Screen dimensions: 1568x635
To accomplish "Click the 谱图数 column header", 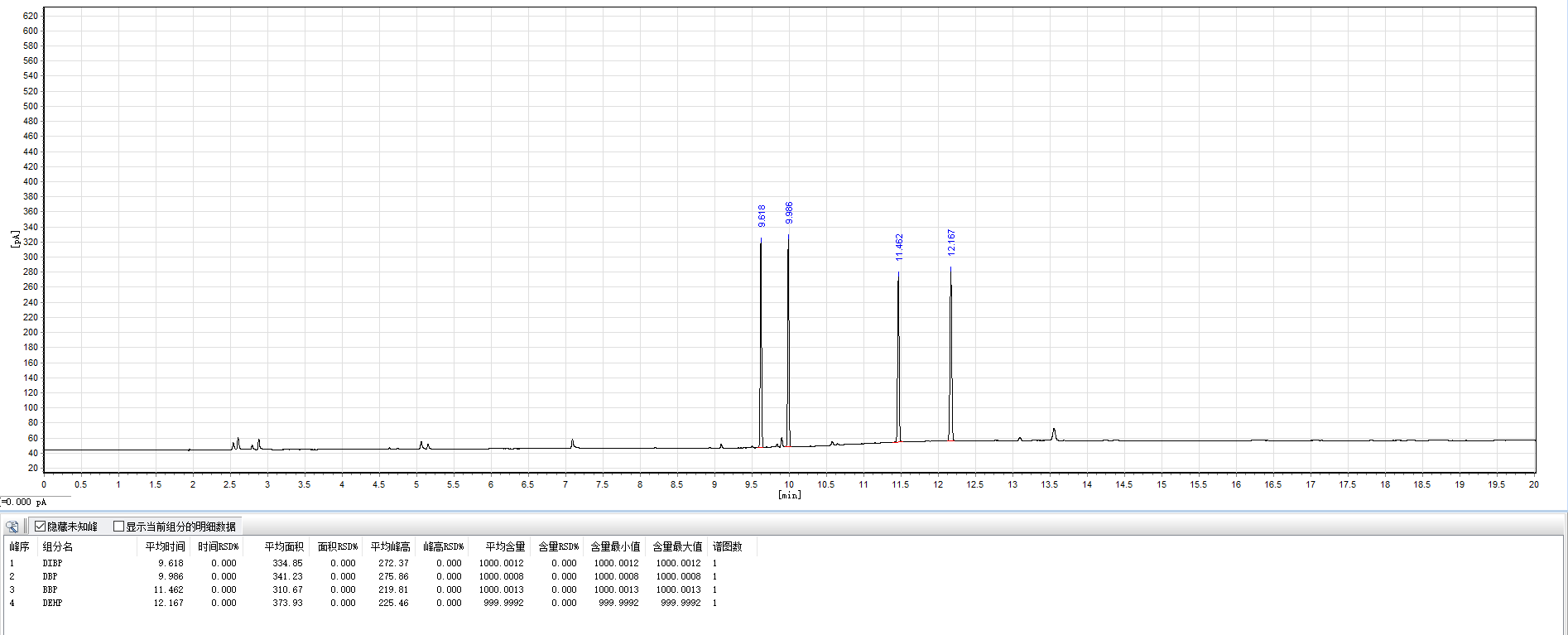I will 727,546.
